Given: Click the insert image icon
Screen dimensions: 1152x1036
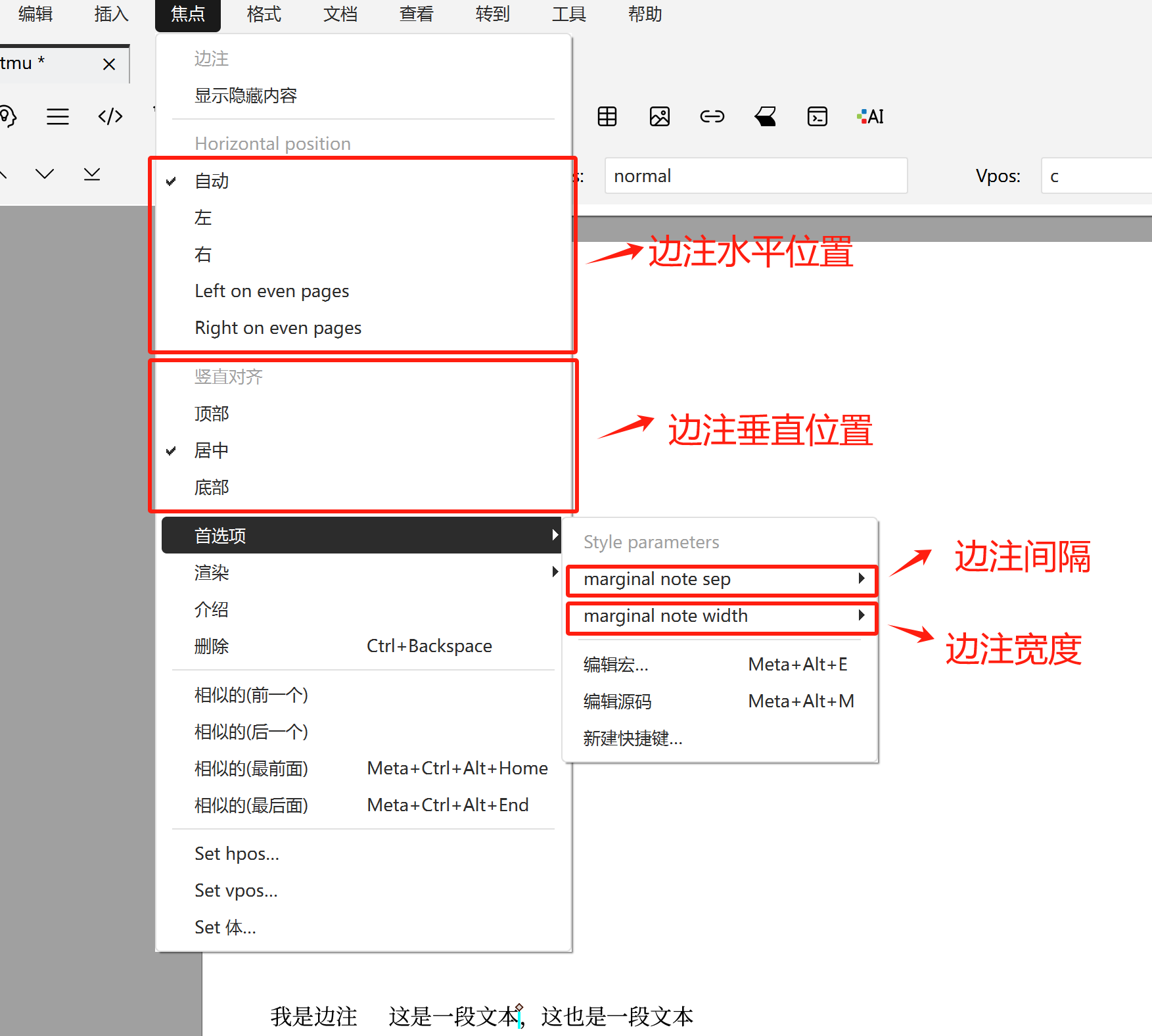Looking at the screenshot, I should coord(659,117).
